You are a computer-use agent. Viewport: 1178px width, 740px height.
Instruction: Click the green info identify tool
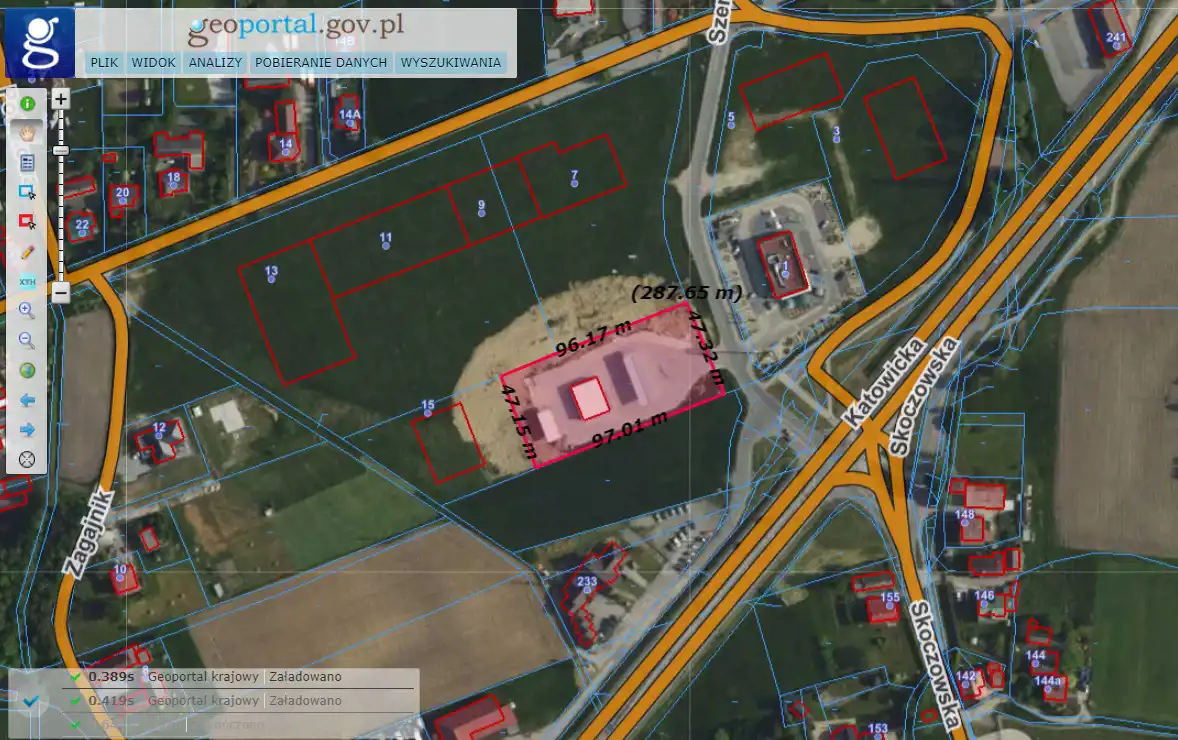click(x=27, y=103)
